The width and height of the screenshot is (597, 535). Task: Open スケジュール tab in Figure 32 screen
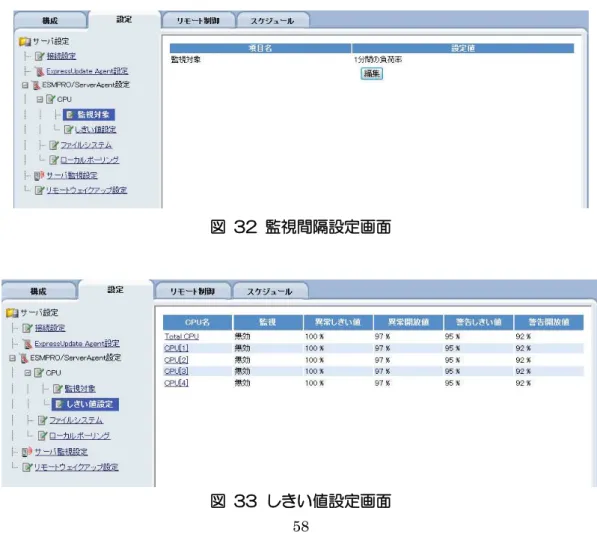click(x=272, y=21)
